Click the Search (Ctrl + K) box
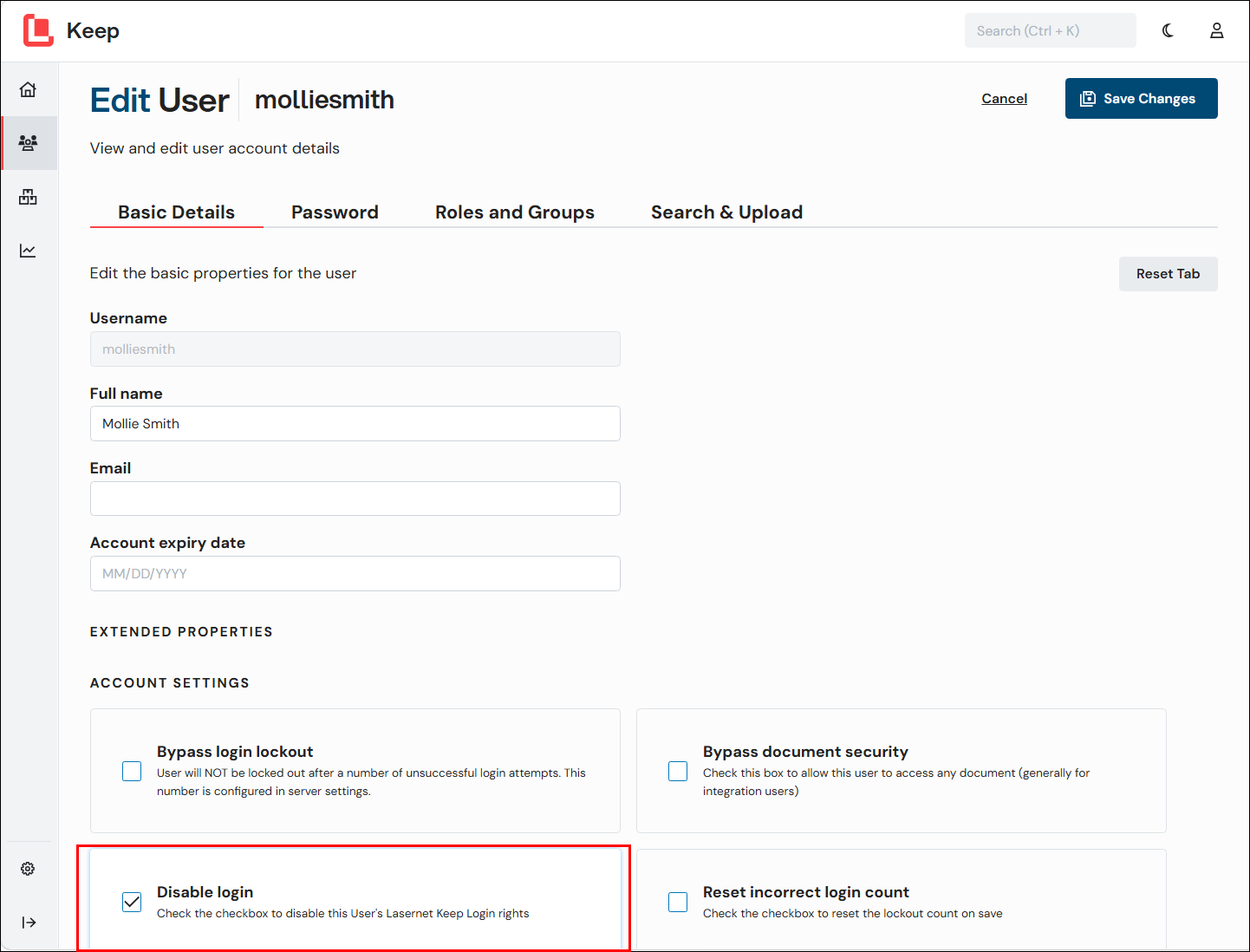The image size is (1250, 952). (x=1050, y=30)
